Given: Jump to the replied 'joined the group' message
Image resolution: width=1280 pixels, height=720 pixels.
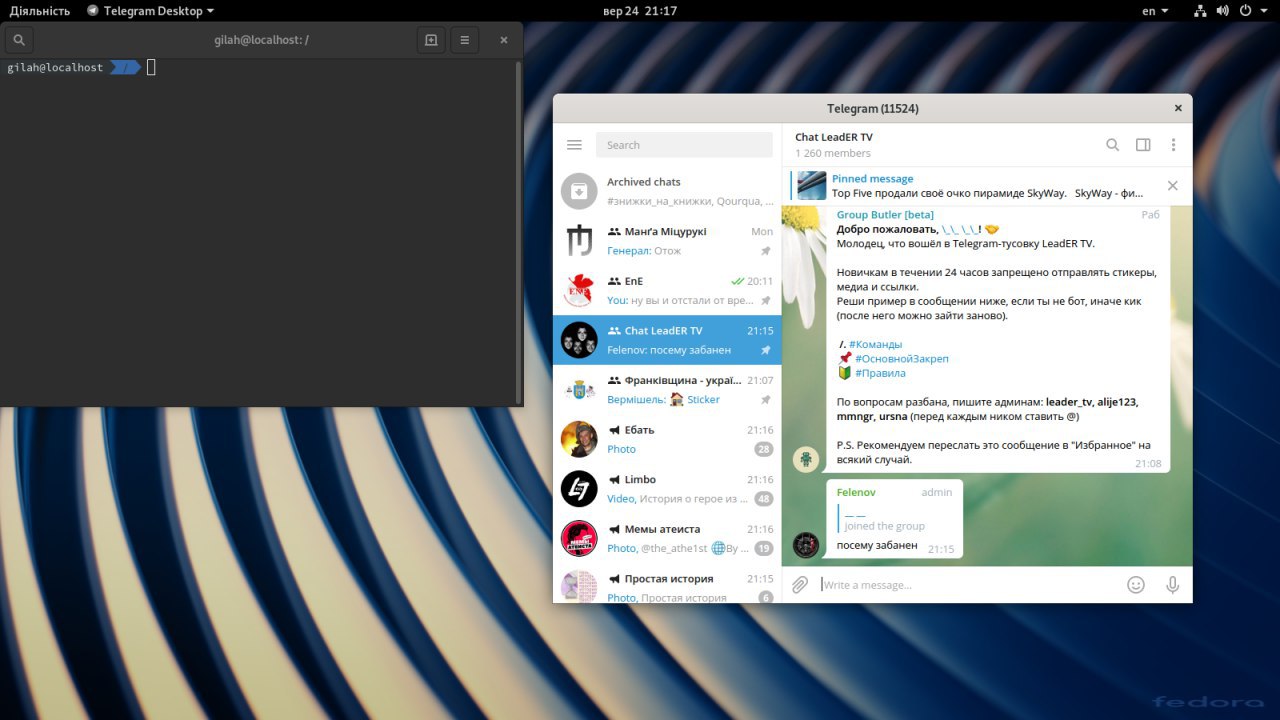Looking at the screenshot, I should click(884, 519).
